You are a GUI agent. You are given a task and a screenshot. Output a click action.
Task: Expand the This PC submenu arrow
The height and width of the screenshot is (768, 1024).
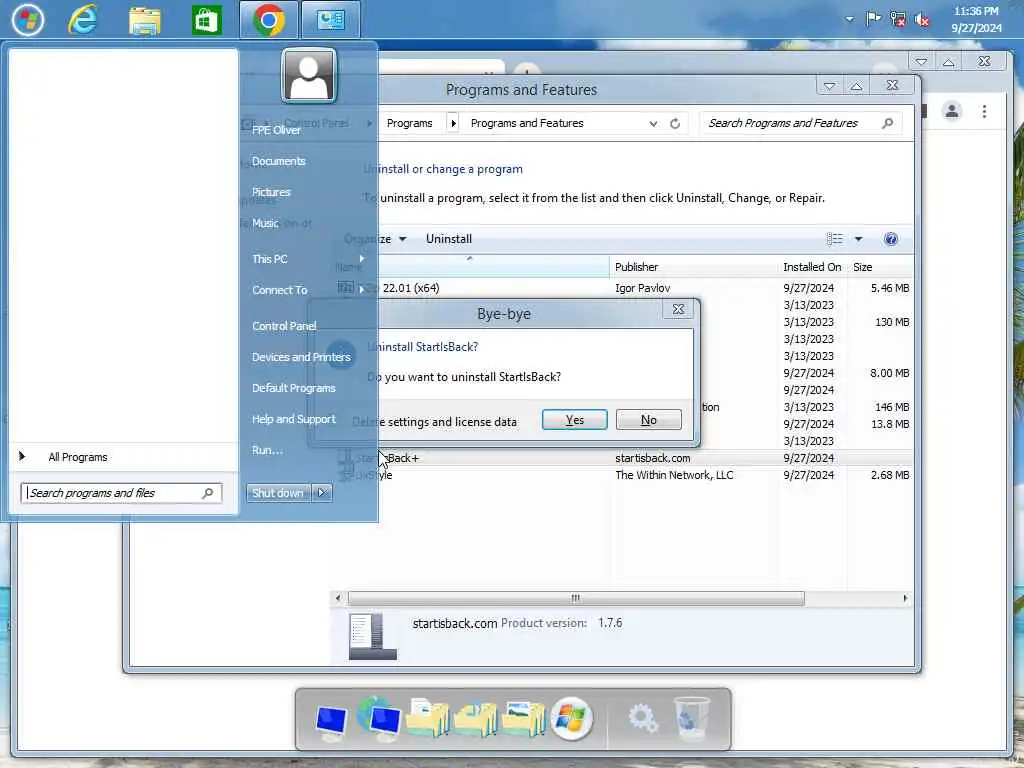pos(362,259)
